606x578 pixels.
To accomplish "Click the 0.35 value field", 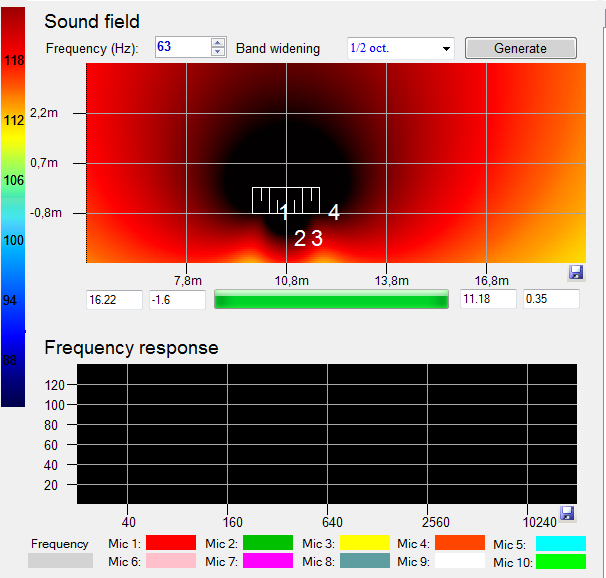I will point(551,299).
